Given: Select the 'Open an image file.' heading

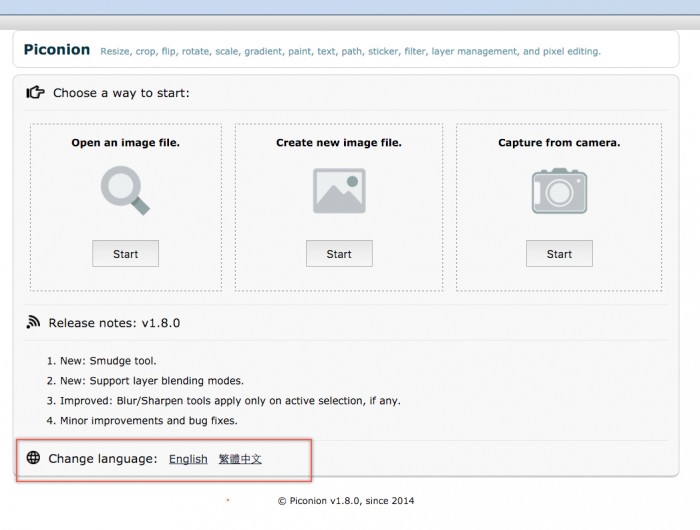Looking at the screenshot, I should (125, 143).
